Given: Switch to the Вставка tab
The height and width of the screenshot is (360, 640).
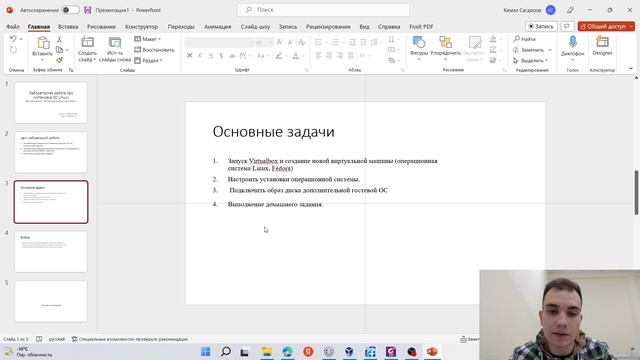Looking at the screenshot, I should [x=68, y=27].
